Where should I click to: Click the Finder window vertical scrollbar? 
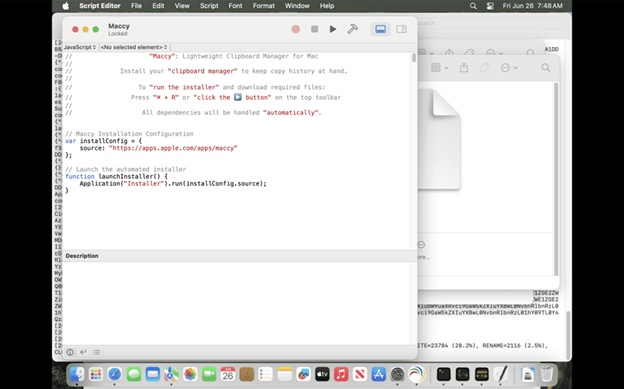(556, 179)
